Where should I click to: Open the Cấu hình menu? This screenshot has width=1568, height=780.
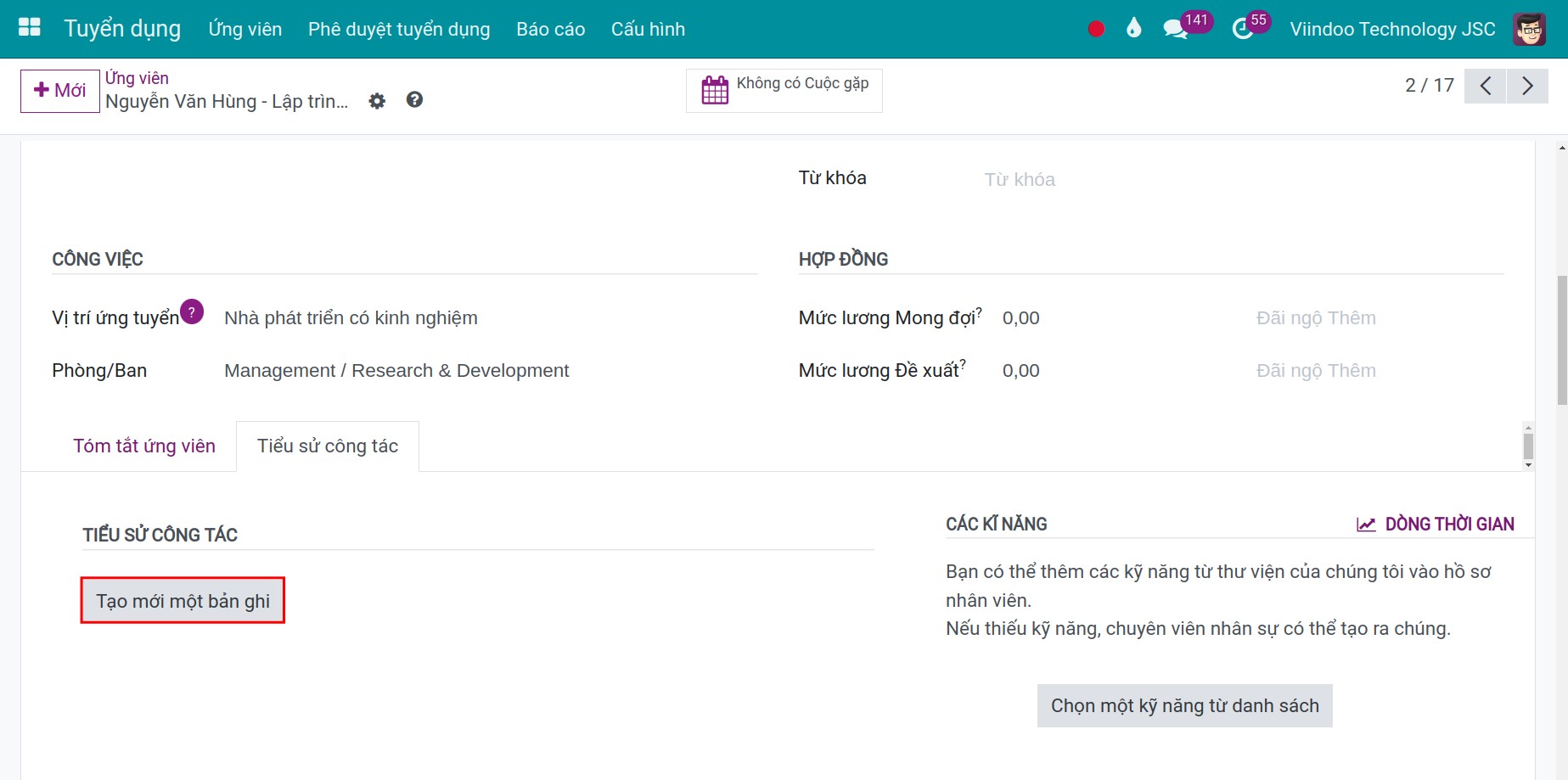pyautogui.click(x=648, y=29)
